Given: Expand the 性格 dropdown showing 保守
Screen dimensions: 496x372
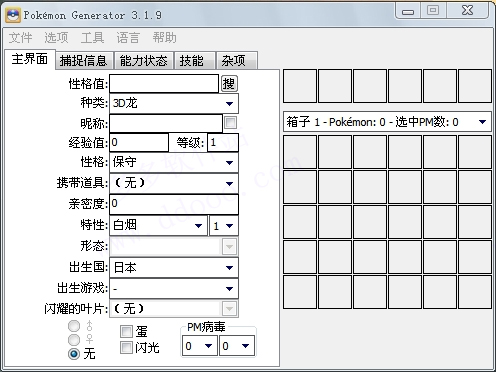Looking at the screenshot, I should tap(174, 162).
